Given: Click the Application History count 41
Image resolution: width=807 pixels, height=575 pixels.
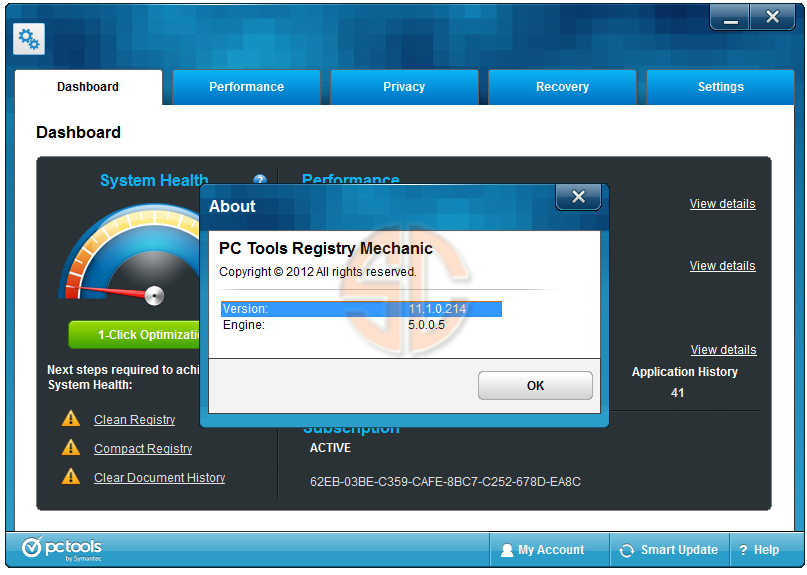Looking at the screenshot, I should (x=677, y=393).
